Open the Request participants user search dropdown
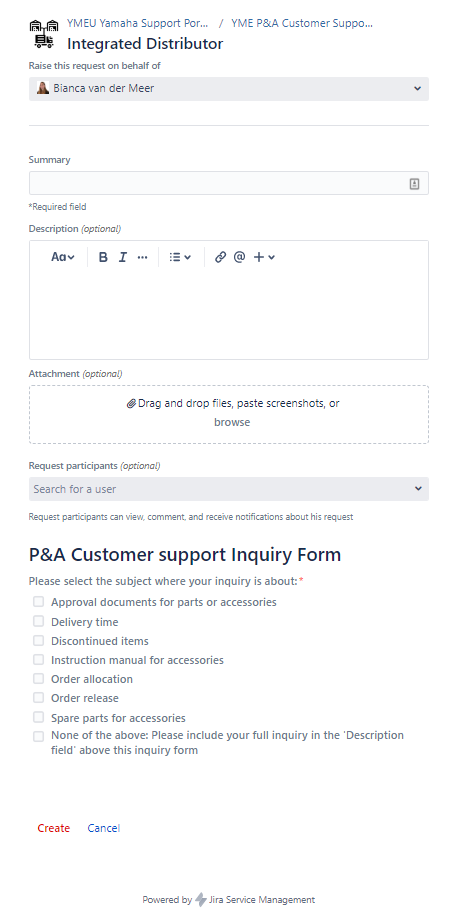The height and width of the screenshot is (914, 453). (229, 489)
